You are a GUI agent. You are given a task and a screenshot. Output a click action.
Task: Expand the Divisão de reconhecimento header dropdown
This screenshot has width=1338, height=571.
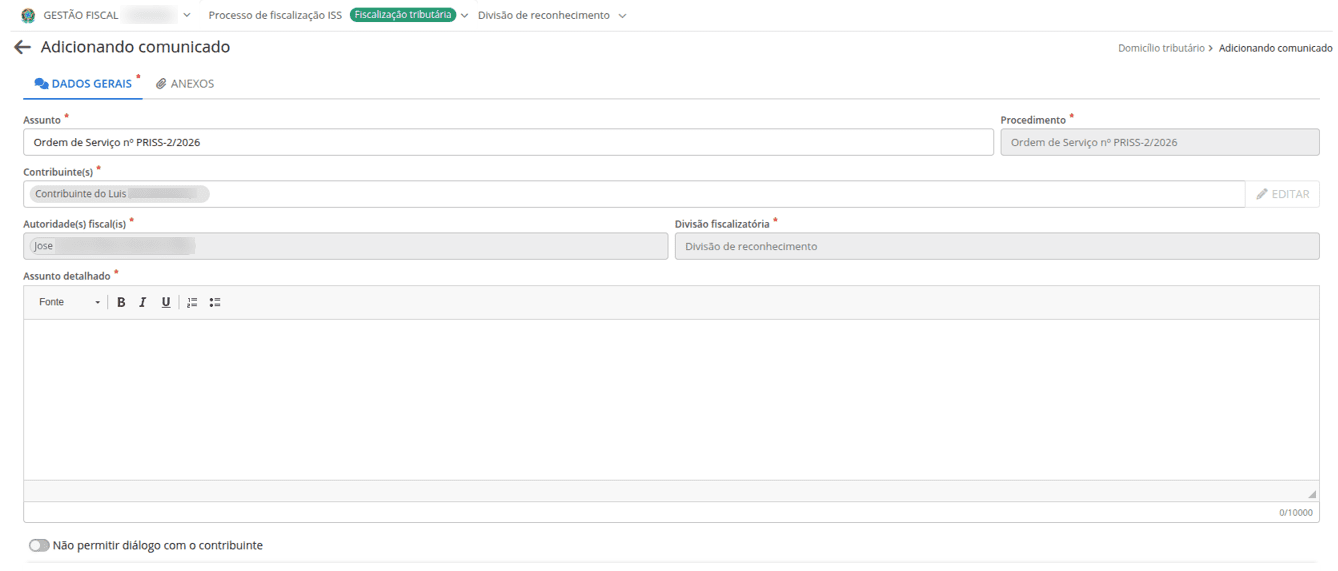(x=623, y=16)
